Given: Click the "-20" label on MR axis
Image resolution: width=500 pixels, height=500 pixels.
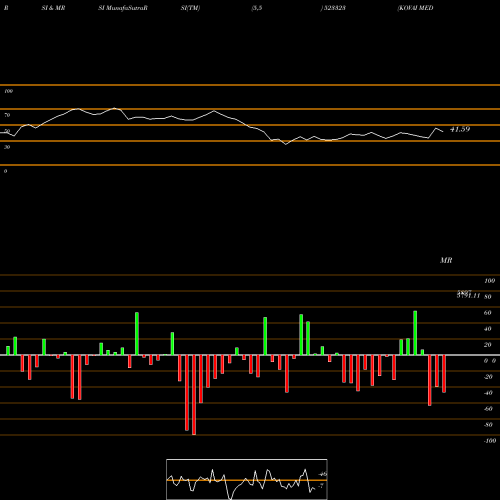Looking at the screenshot, I should pyautogui.click(x=488, y=377).
